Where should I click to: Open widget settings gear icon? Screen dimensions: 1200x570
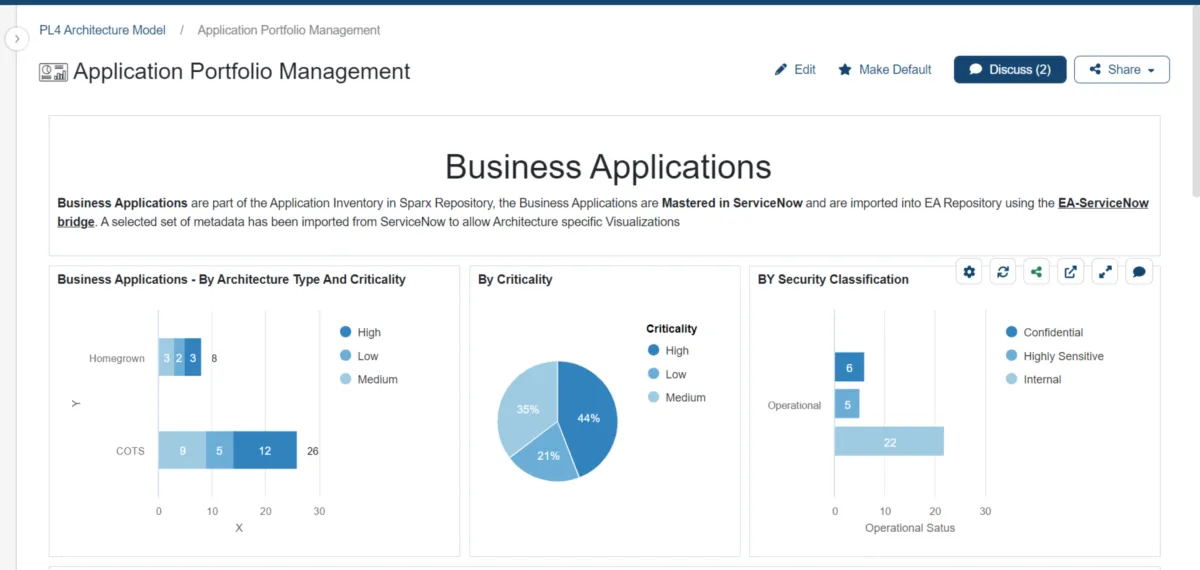coord(968,271)
